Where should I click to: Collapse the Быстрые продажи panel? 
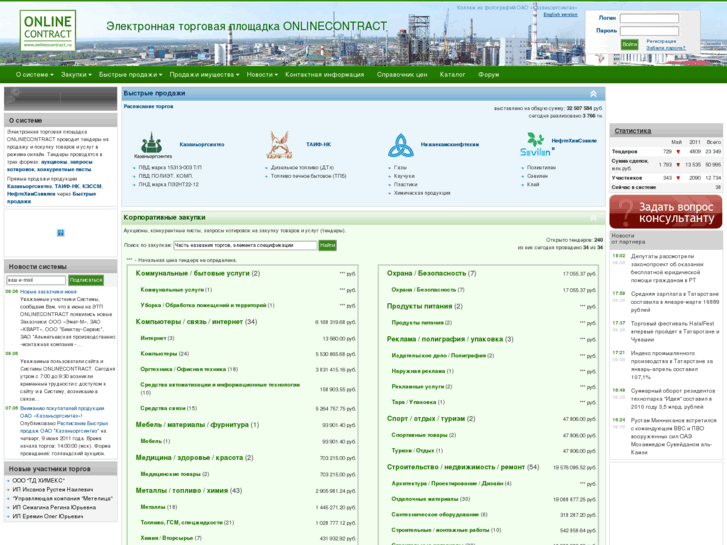coord(593,94)
